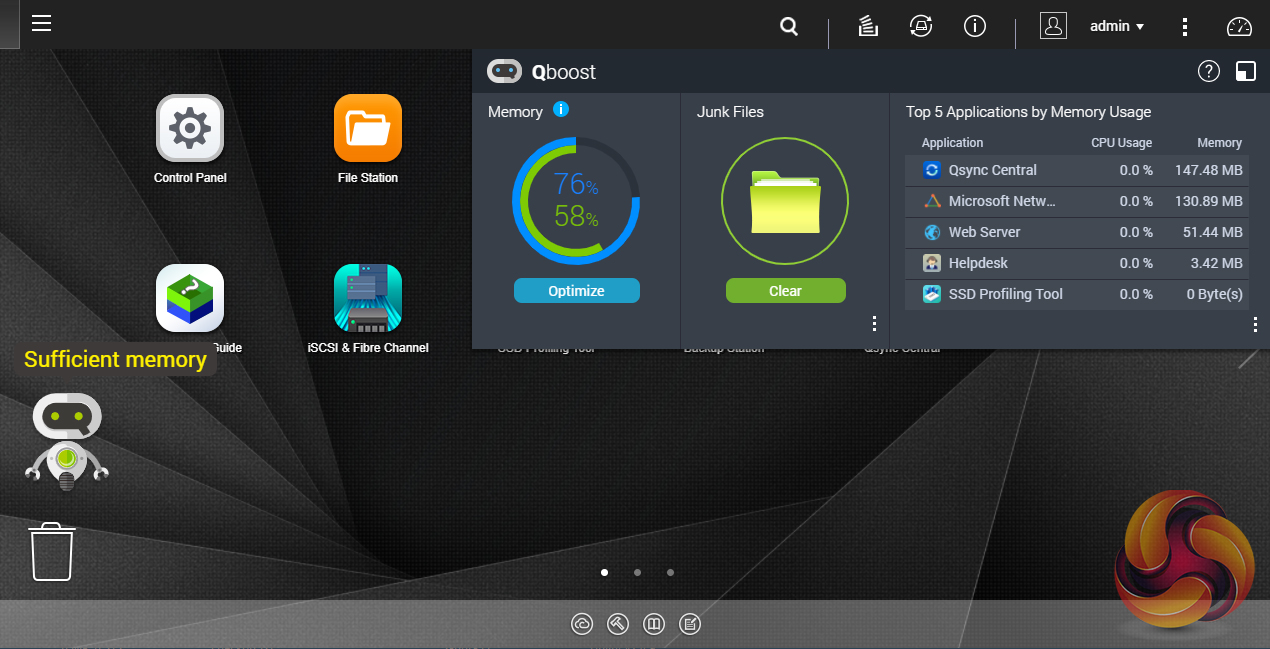Click the Memory usage ring gauge
The image size is (1270, 649).
pos(576,201)
